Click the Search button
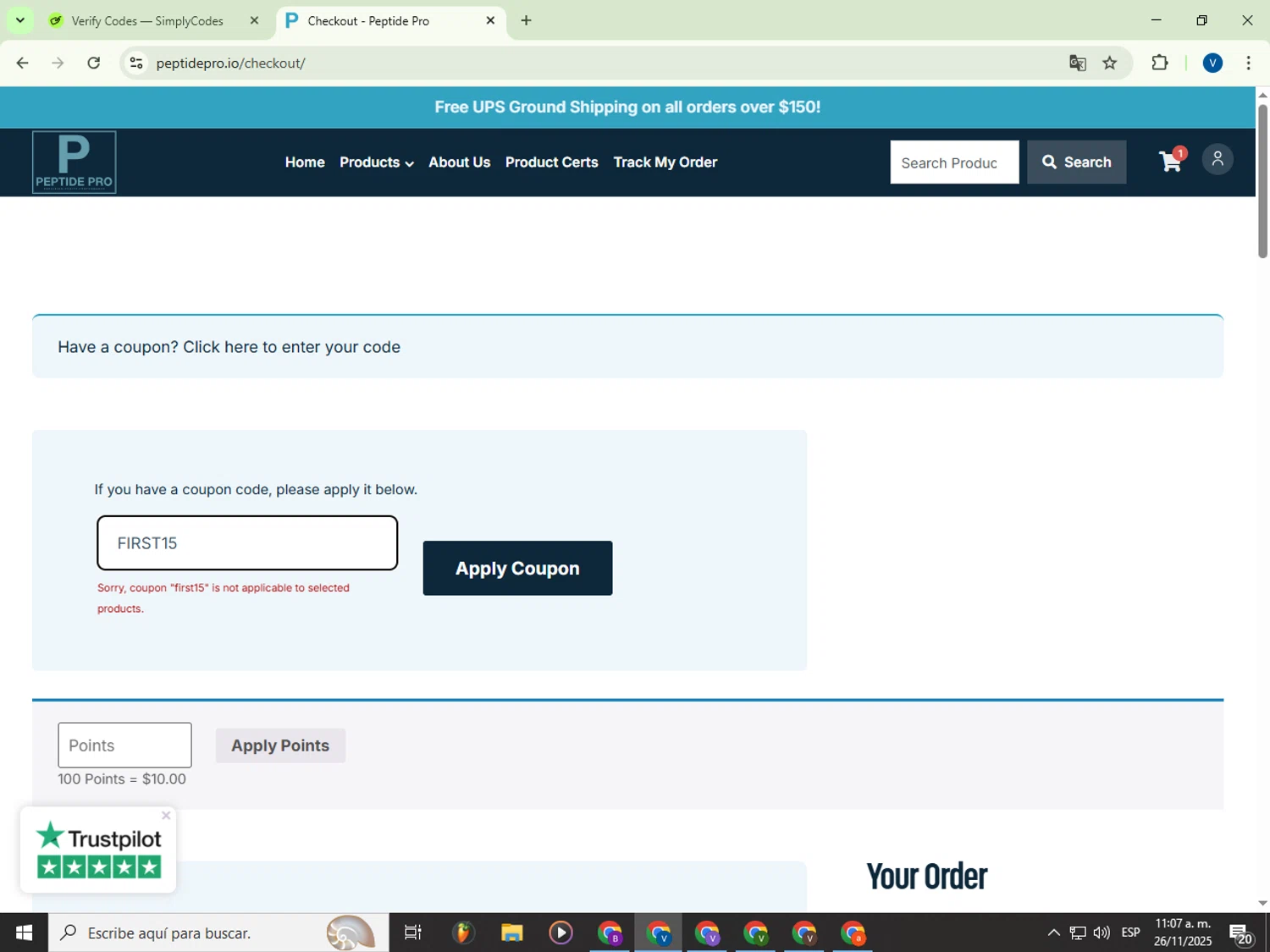1270x952 pixels. click(1076, 162)
